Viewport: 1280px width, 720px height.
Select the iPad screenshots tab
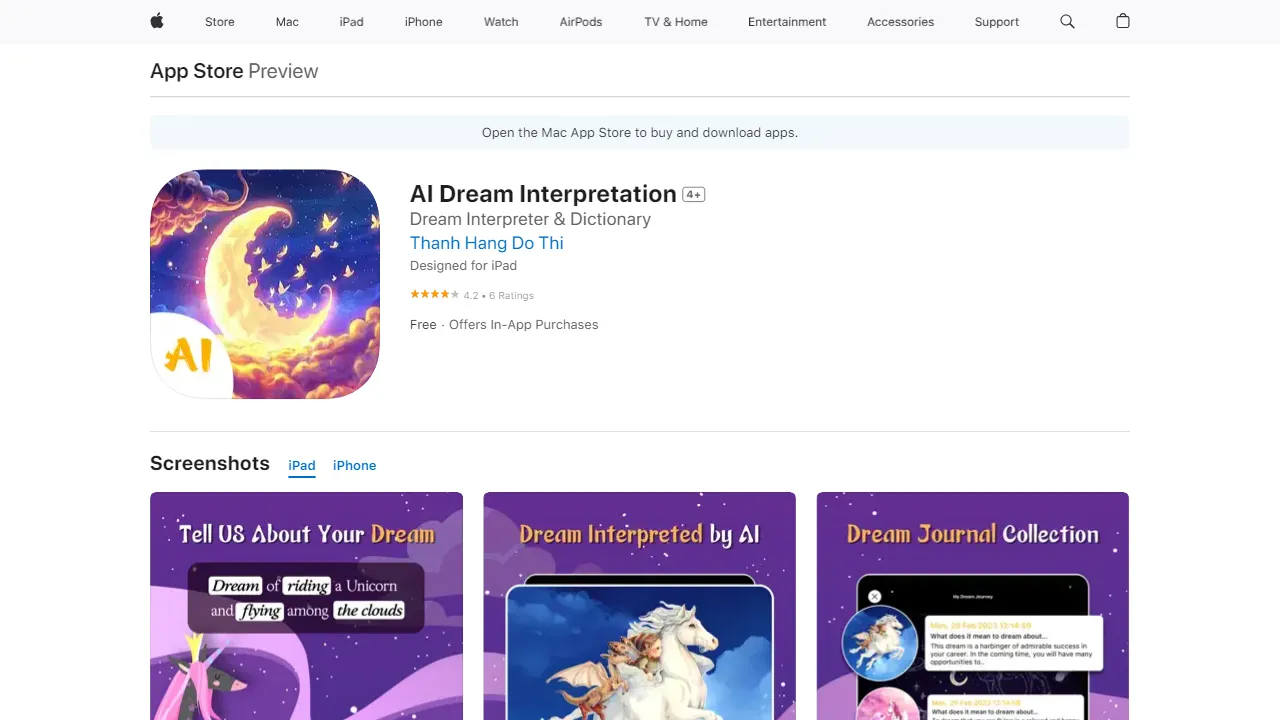(x=302, y=466)
